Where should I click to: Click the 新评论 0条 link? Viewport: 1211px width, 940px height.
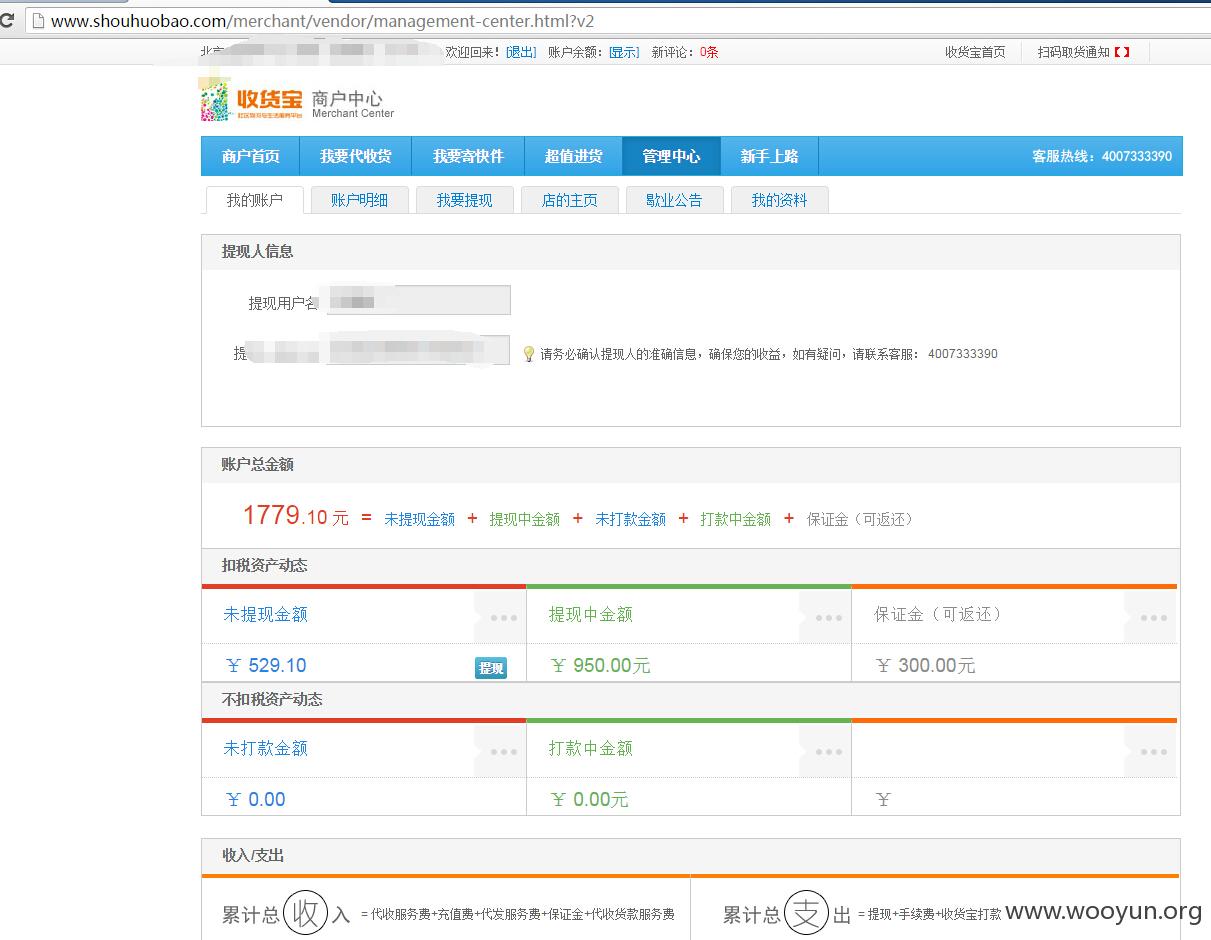(685, 52)
